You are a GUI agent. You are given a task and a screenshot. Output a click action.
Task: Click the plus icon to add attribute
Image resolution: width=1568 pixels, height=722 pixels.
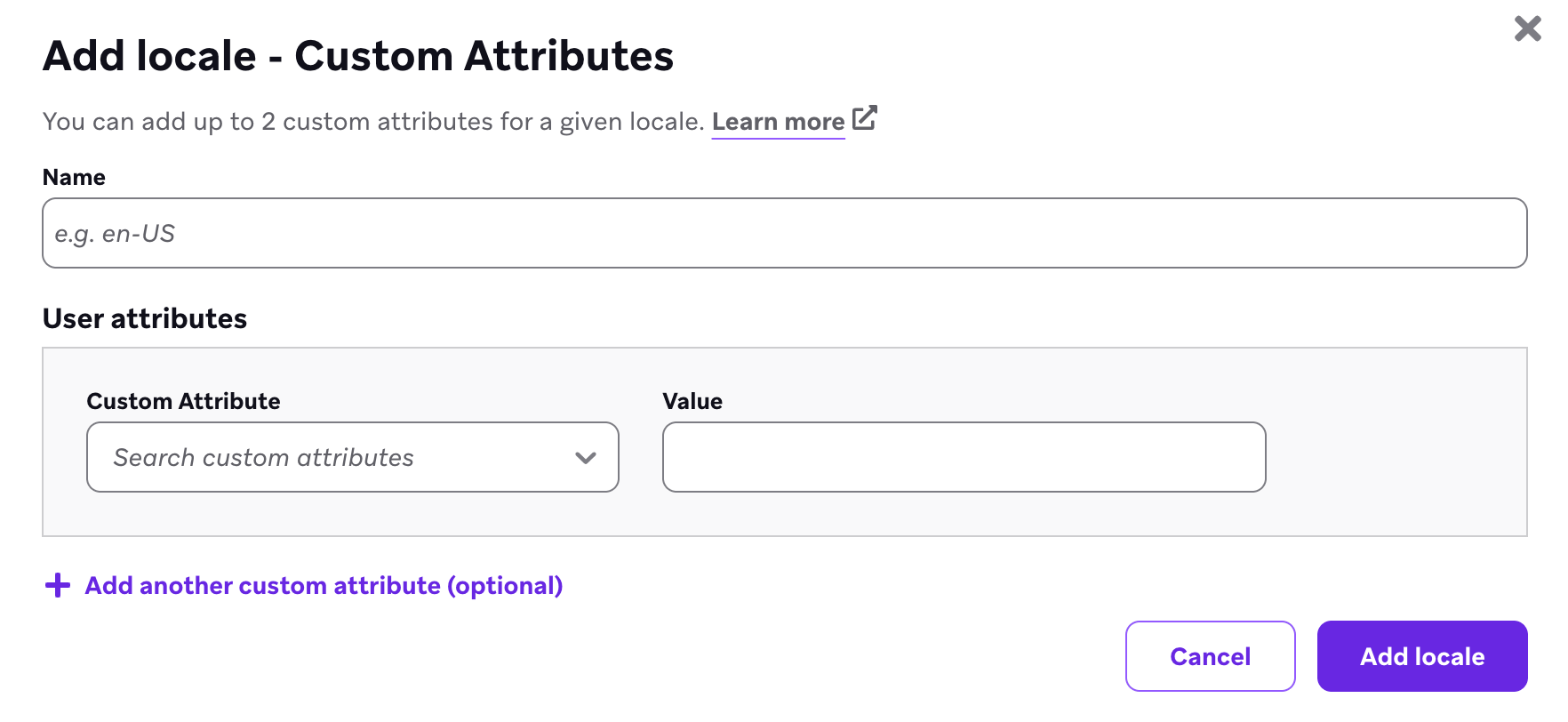tap(58, 585)
